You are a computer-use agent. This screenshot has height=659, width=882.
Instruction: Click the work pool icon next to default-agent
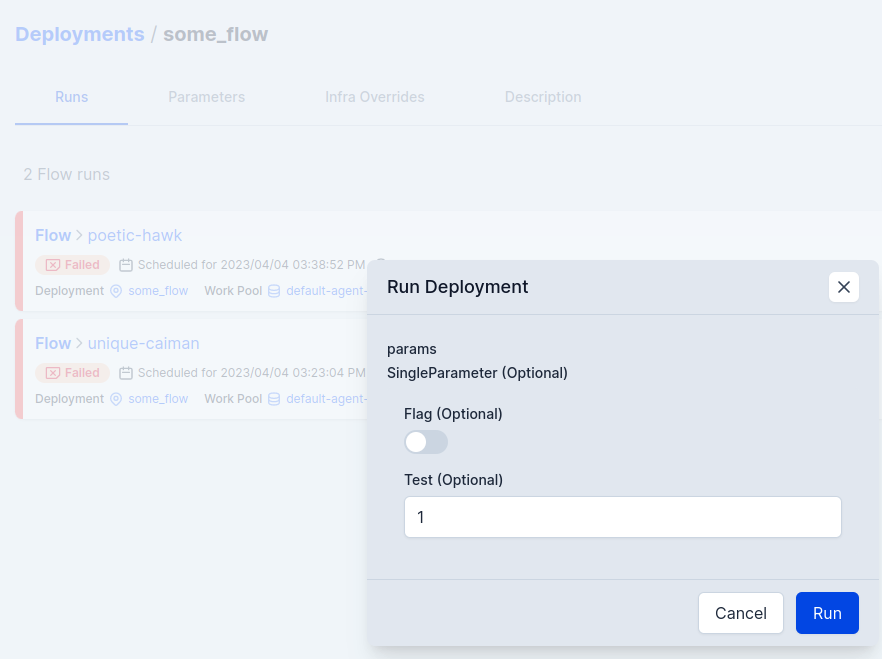[x=274, y=291]
